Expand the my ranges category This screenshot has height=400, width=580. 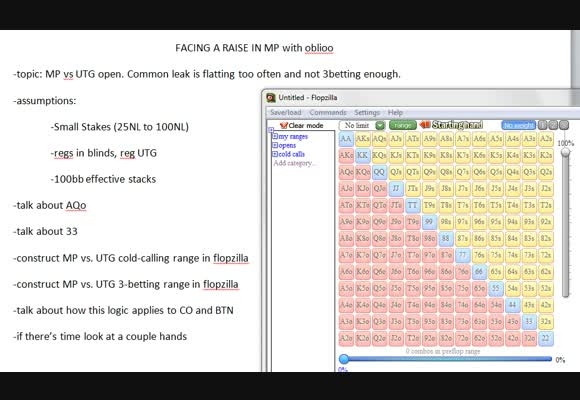[275, 136]
